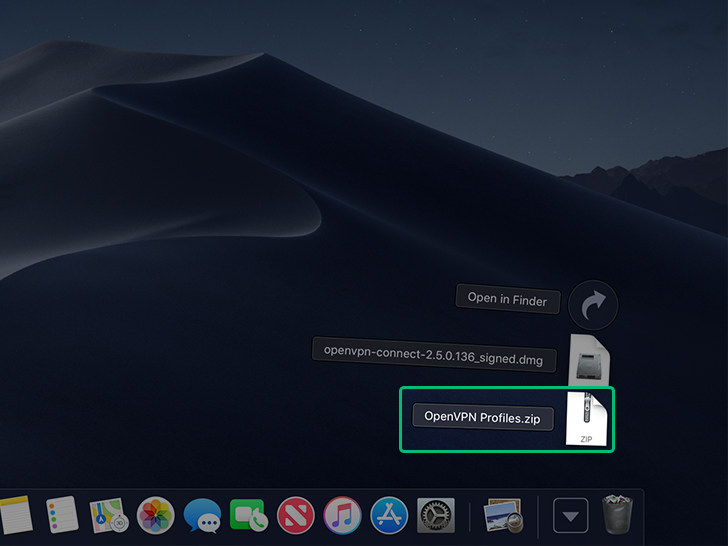Image resolution: width=728 pixels, height=546 pixels.
Task: Open Preview app in the Dock
Action: coord(503,515)
